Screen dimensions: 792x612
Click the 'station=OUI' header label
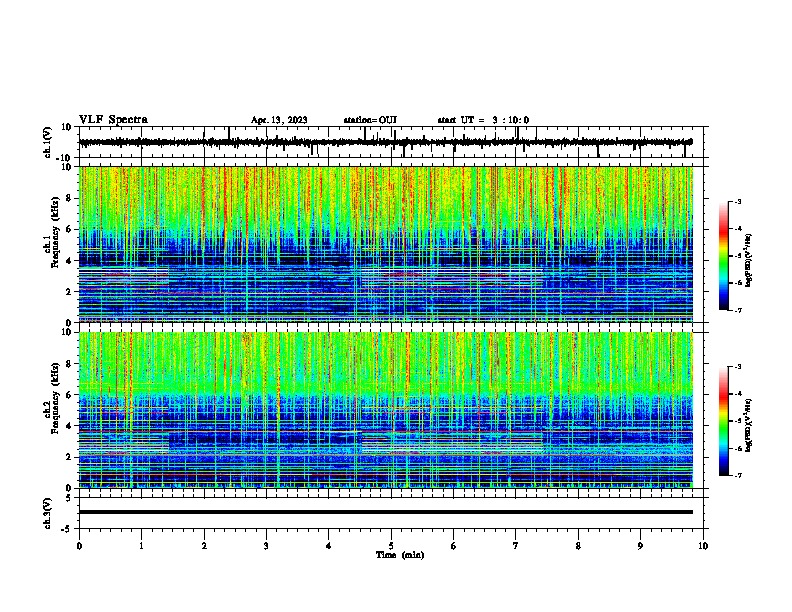tap(370, 120)
